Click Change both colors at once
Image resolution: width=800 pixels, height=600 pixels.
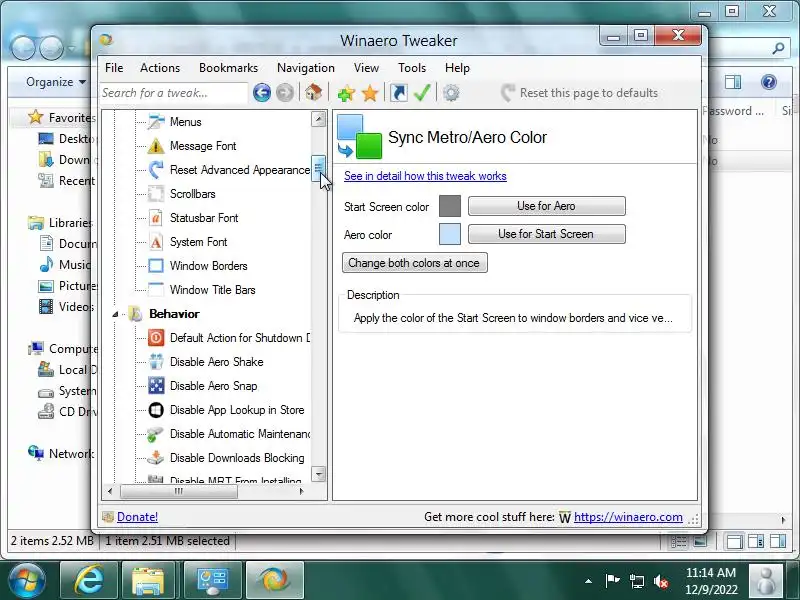point(414,263)
